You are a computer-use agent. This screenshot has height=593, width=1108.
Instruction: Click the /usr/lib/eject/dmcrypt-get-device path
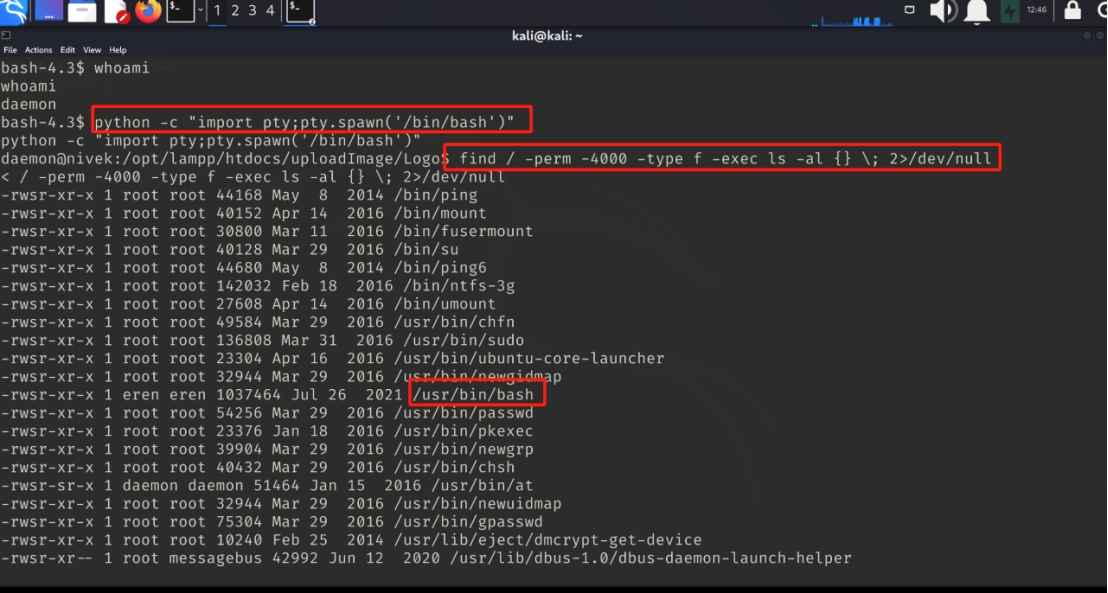pos(548,541)
